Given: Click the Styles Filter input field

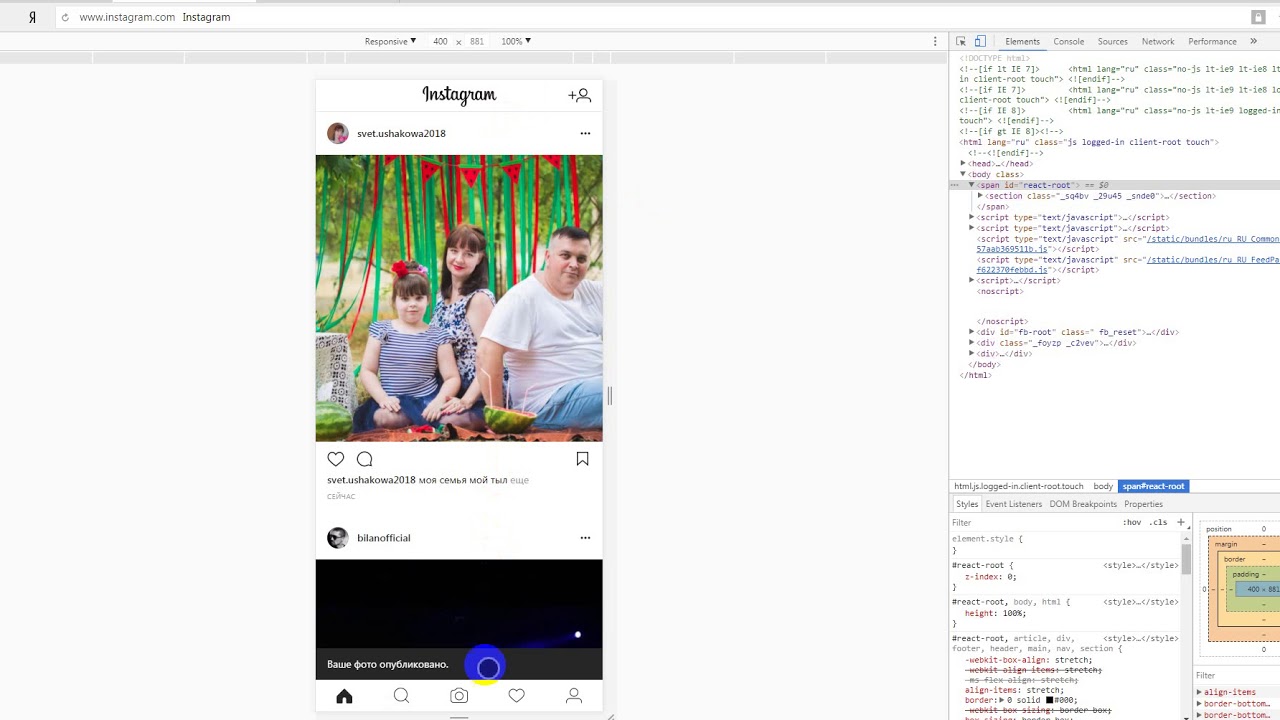Looking at the screenshot, I should click(1034, 522).
